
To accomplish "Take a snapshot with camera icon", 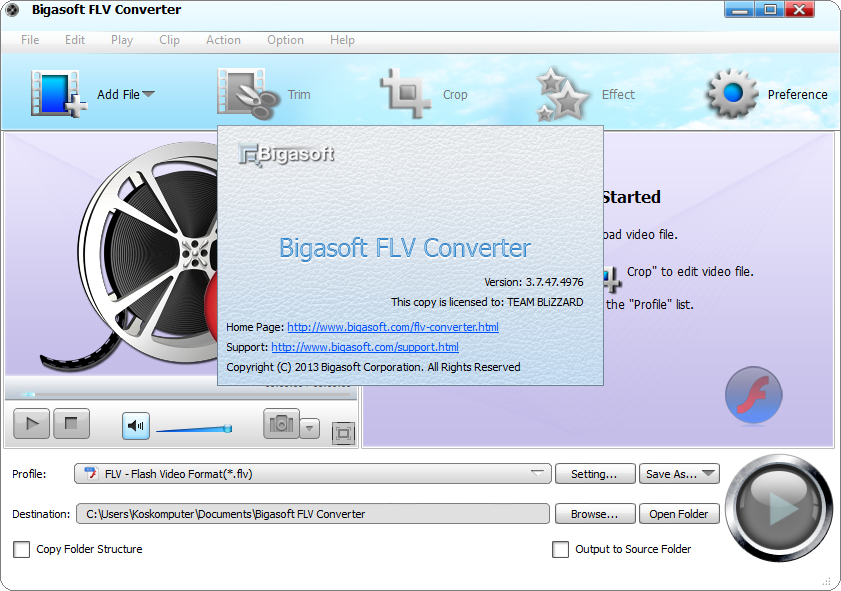I will pyautogui.click(x=281, y=424).
